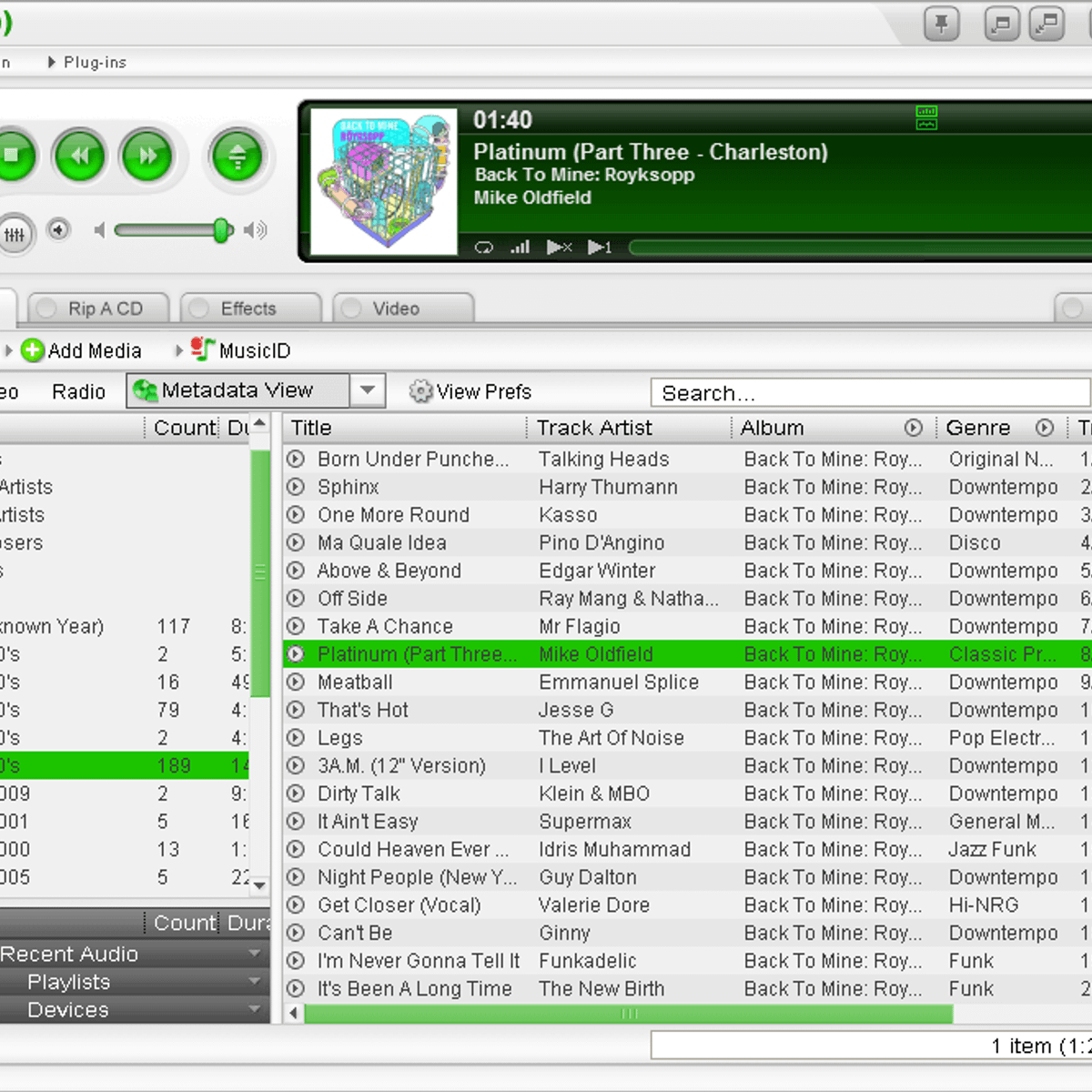Open the mini visualizer icon on the player display
The width and height of the screenshot is (1092, 1092).
(x=926, y=116)
